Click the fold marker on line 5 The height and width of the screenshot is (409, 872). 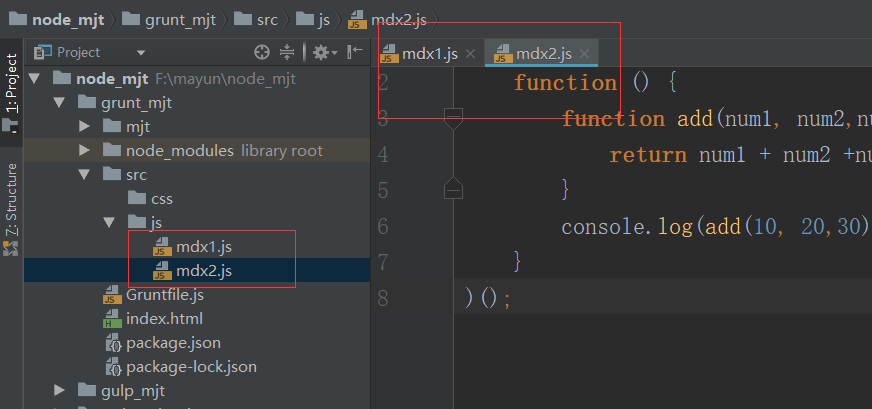[453, 187]
